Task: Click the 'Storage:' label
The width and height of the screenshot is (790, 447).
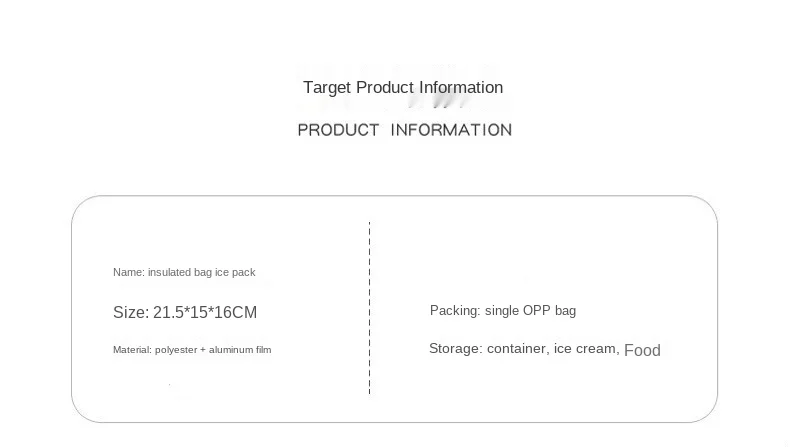Action: coord(455,349)
